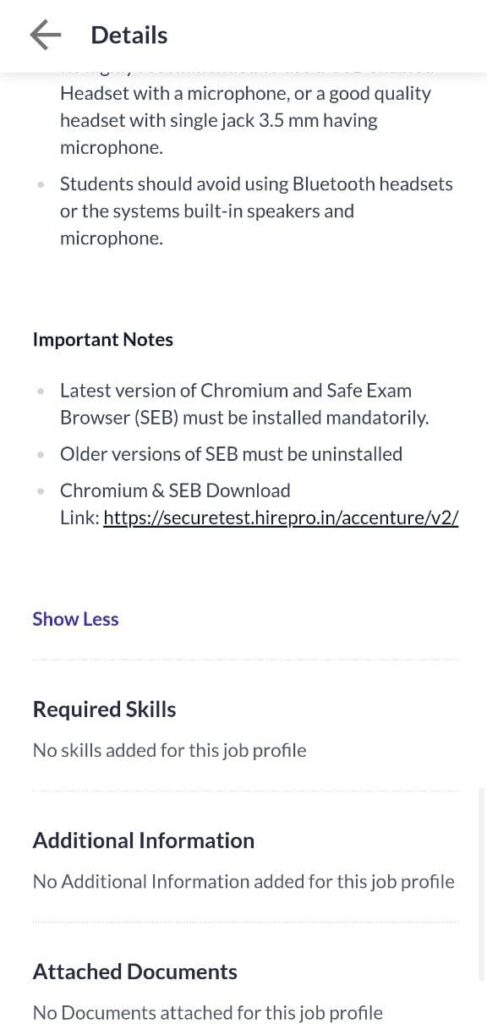Click the bullet about avoiding Bluetooth headsets

pyautogui.click(x=257, y=211)
